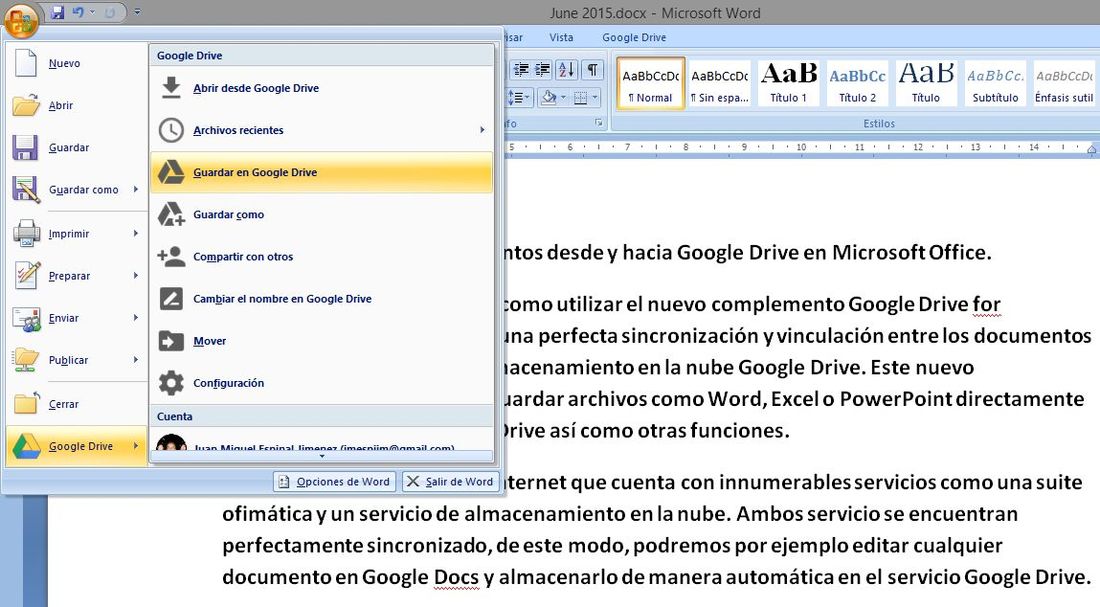Screen dimensions: 1100x607
Task: Click the download icon for Abrir desde Google Drive
Action: click(171, 88)
